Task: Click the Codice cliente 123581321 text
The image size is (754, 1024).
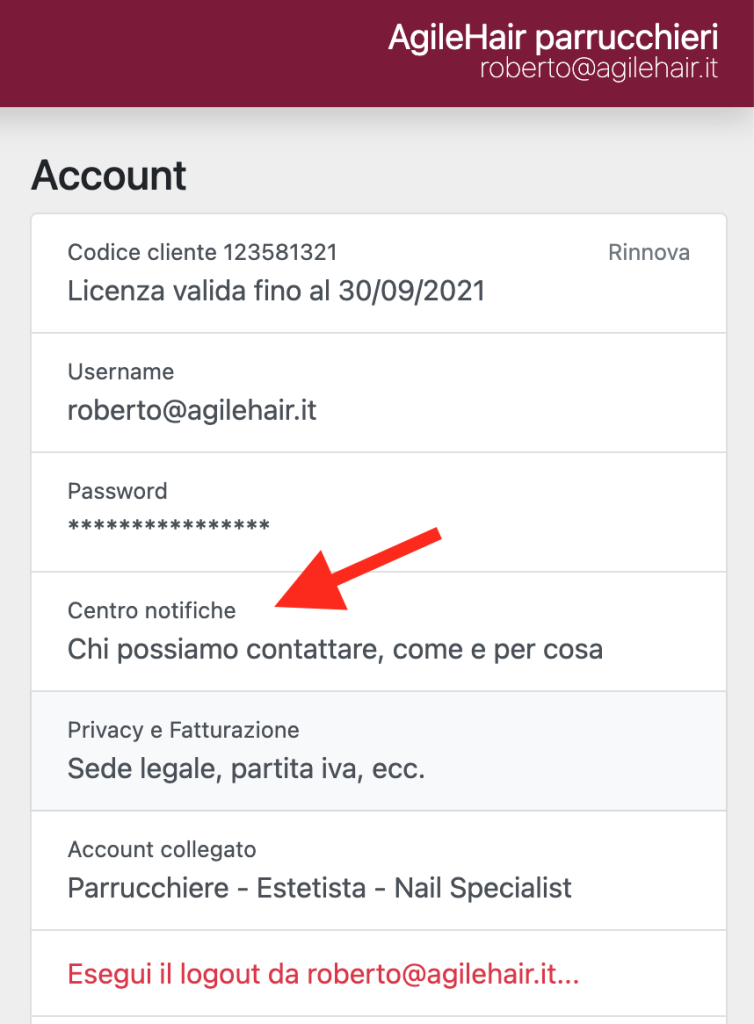Action: [x=202, y=253]
